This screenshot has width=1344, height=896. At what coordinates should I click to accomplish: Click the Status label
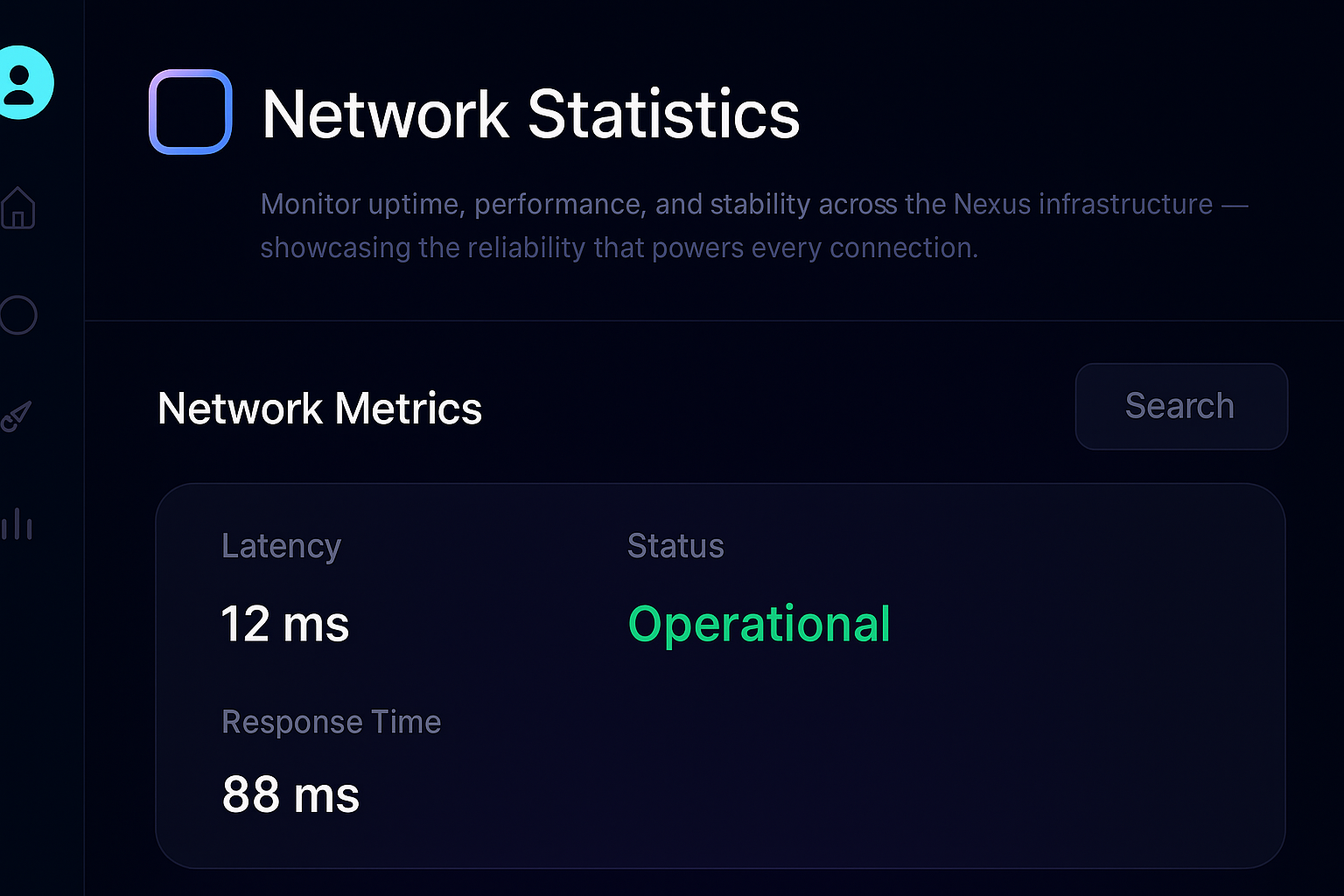click(x=675, y=545)
